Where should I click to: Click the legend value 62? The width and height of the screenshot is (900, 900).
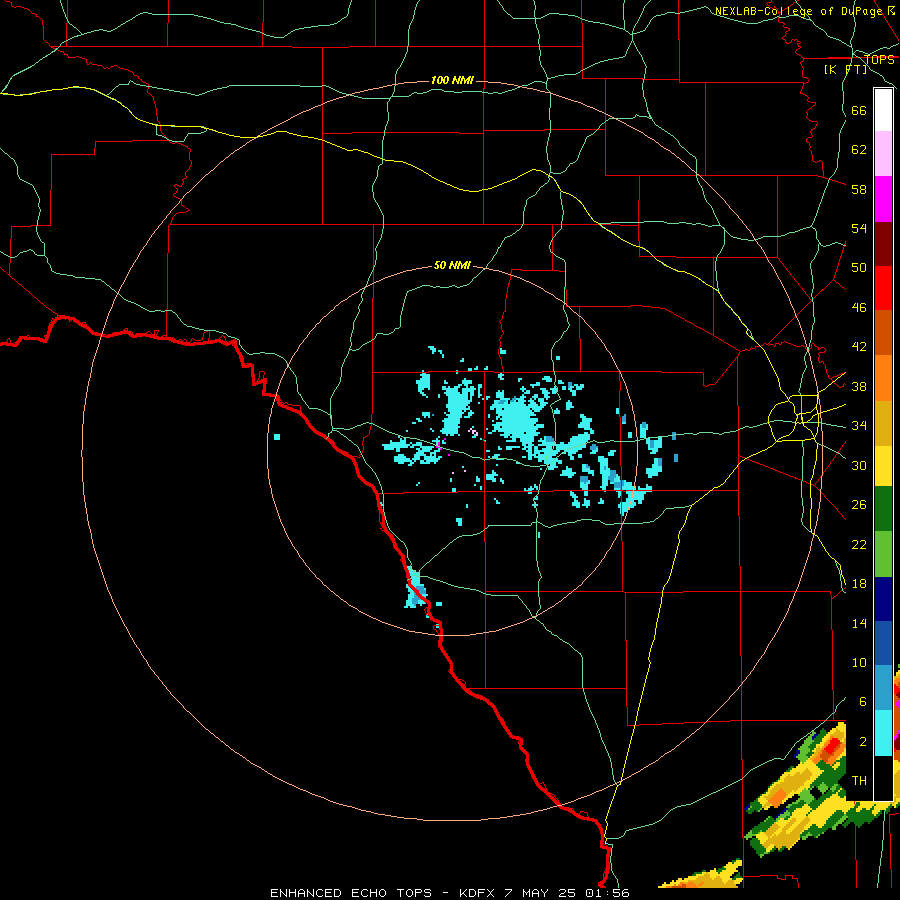tap(859, 150)
